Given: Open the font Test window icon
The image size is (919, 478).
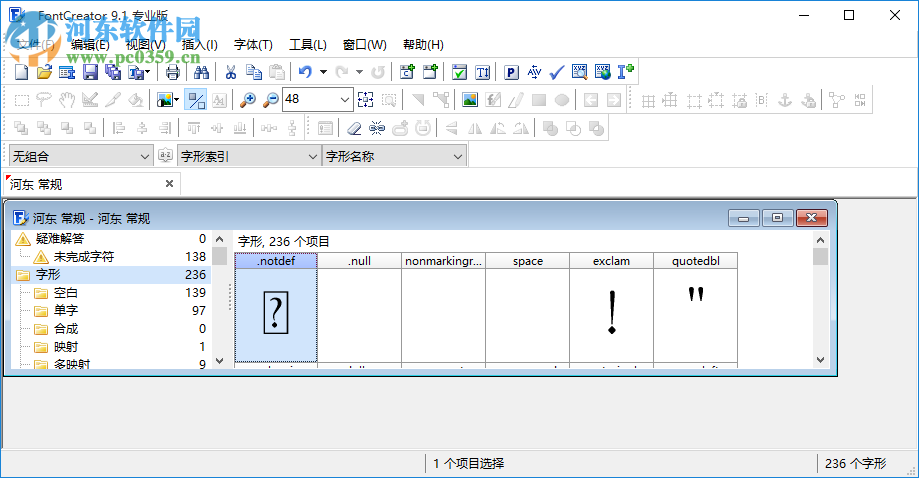Looking at the screenshot, I should [460, 72].
